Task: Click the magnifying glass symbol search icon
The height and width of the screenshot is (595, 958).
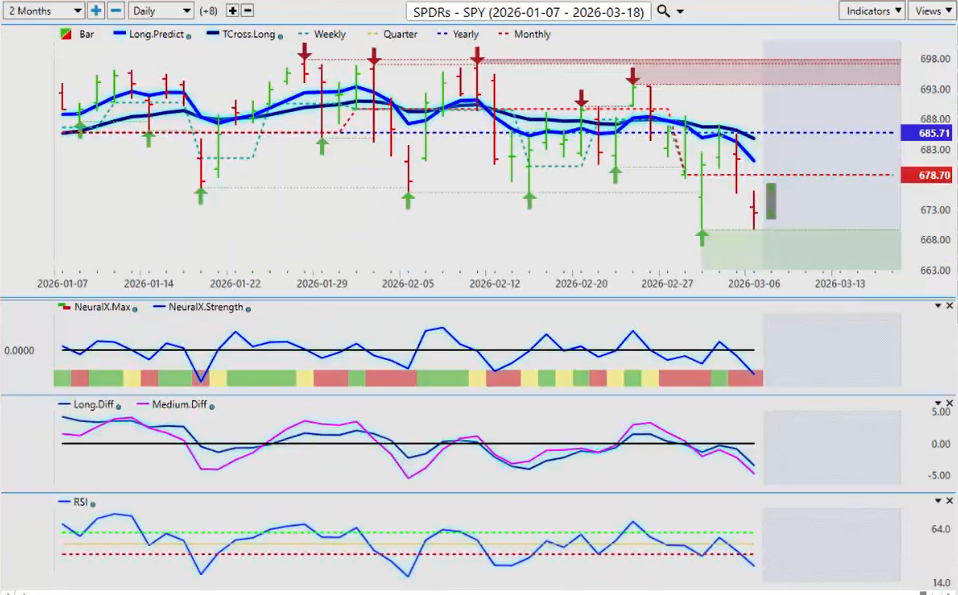Action: click(664, 11)
